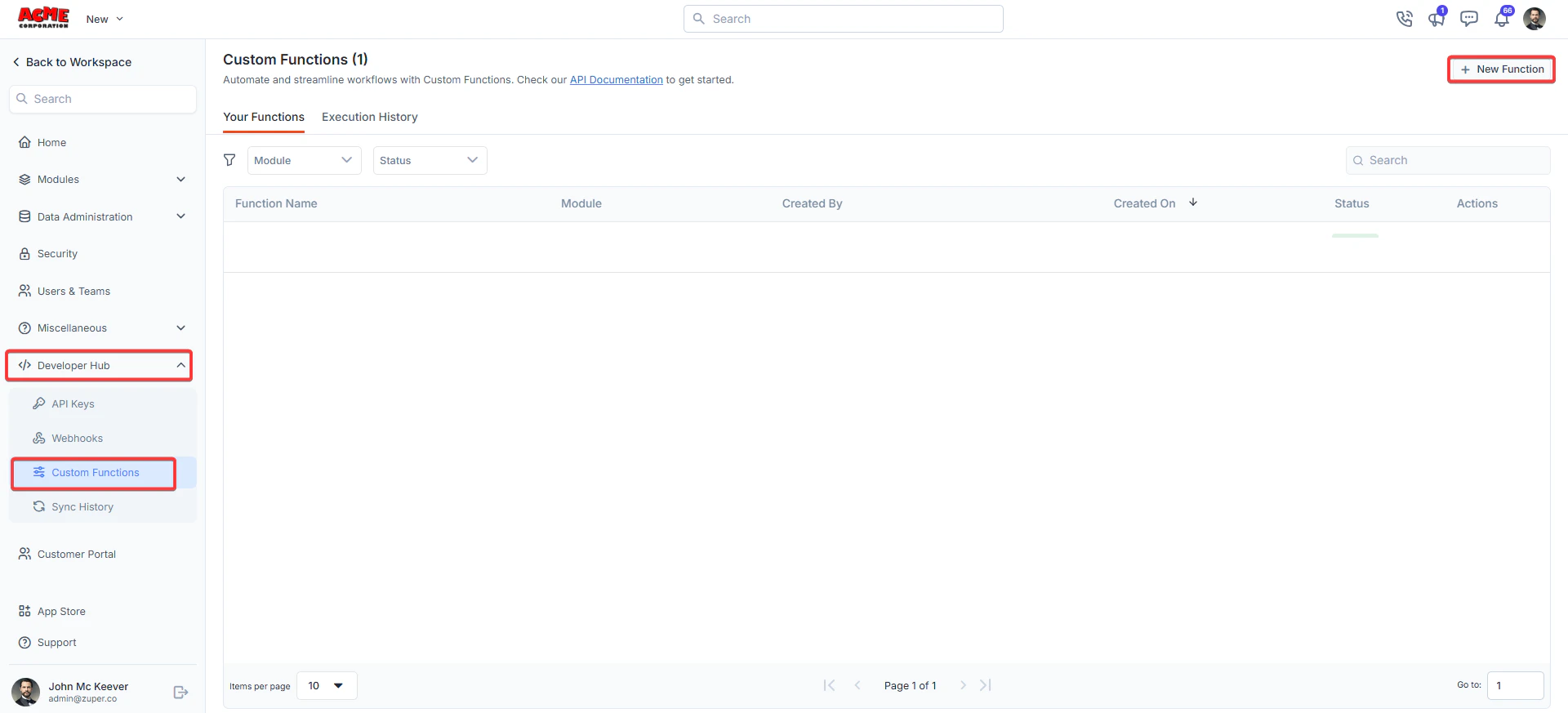This screenshot has height=713, width=1568.
Task: Sort by Created On arrow icon
Action: (1193, 203)
